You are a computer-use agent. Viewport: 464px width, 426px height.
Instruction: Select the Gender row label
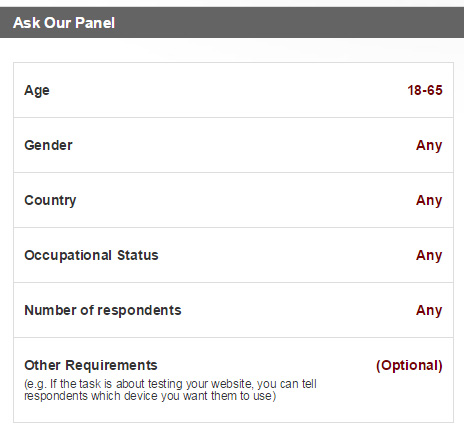coord(48,145)
